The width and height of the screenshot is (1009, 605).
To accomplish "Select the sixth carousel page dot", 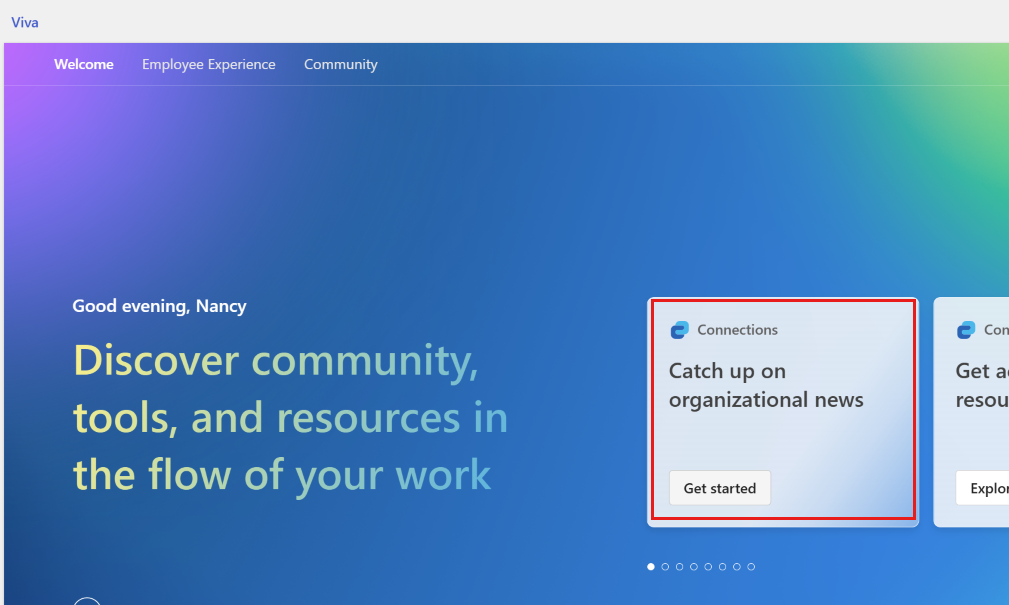I will 722,566.
